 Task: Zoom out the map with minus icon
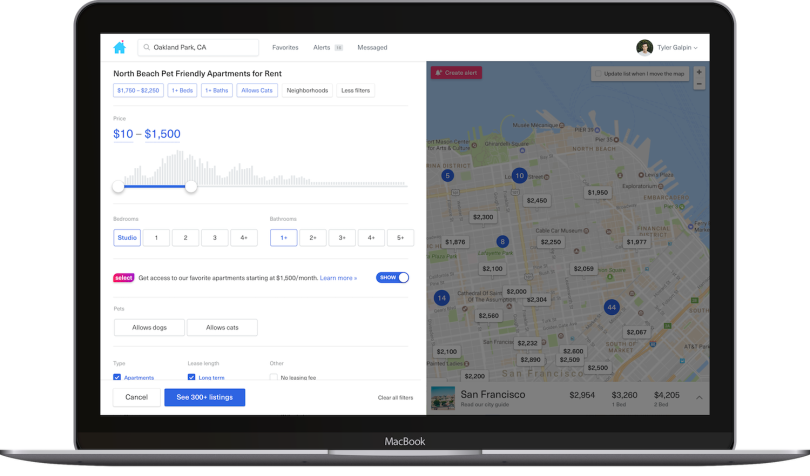(699, 84)
